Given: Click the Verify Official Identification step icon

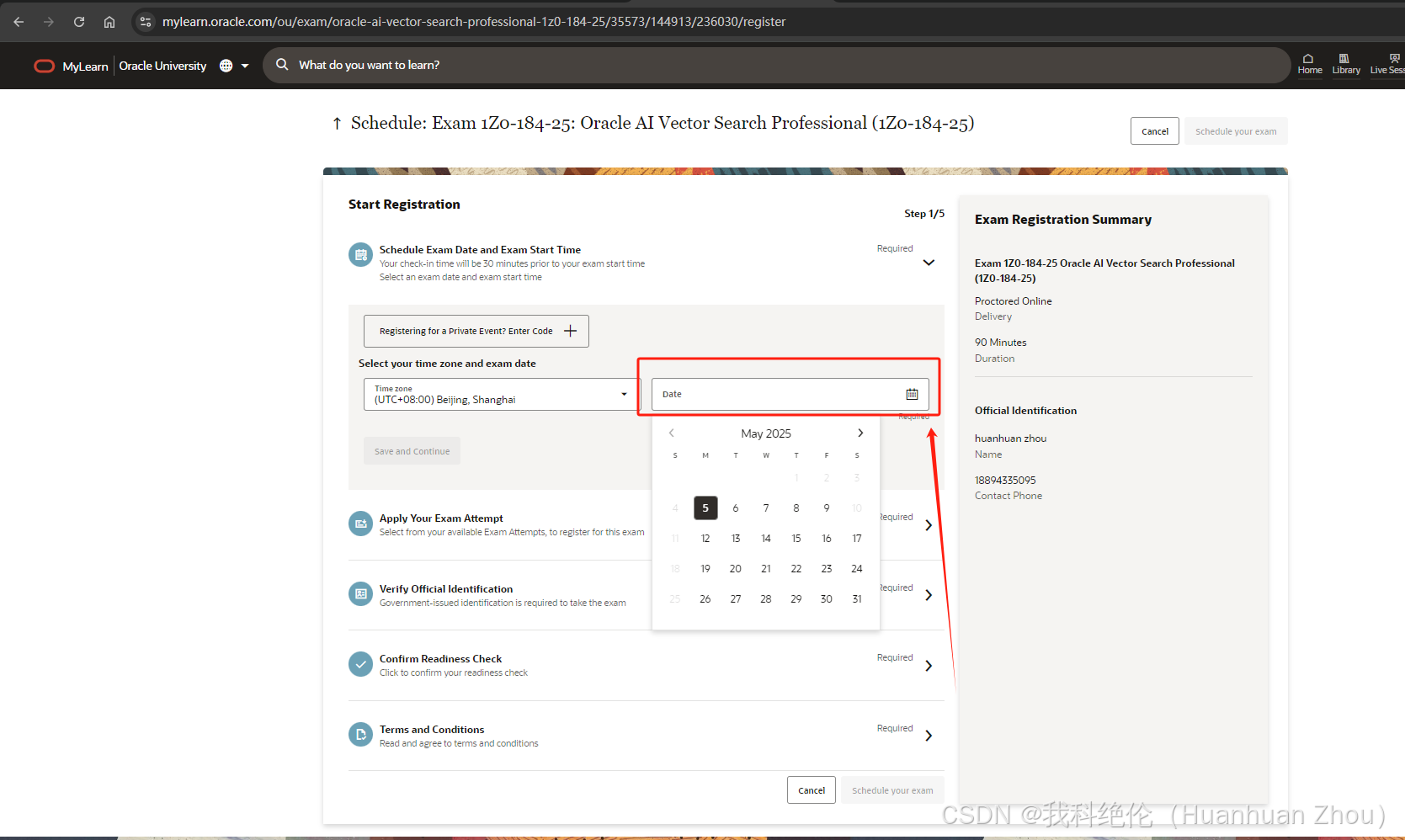Looking at the screenshot, I should tap(360, 593).
